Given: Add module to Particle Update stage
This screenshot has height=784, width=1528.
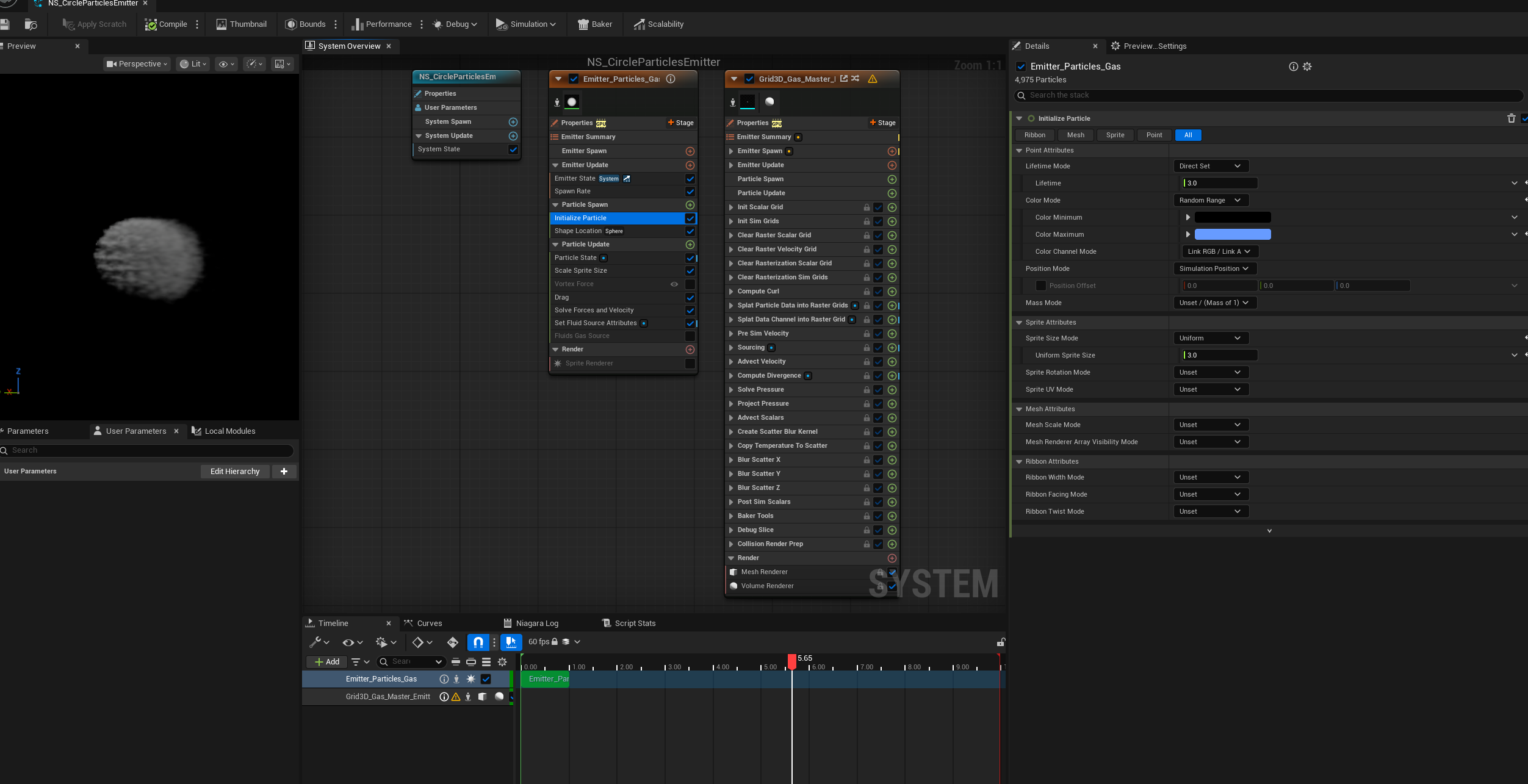Looking at the screenshot, I should click(690, 245).
